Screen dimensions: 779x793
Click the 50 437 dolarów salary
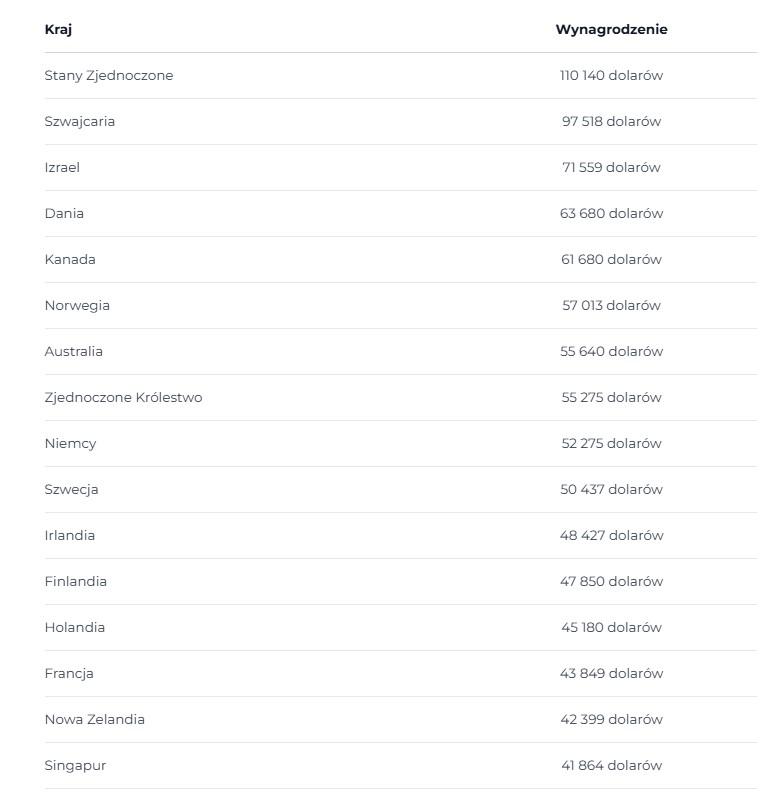pos(611,490)
